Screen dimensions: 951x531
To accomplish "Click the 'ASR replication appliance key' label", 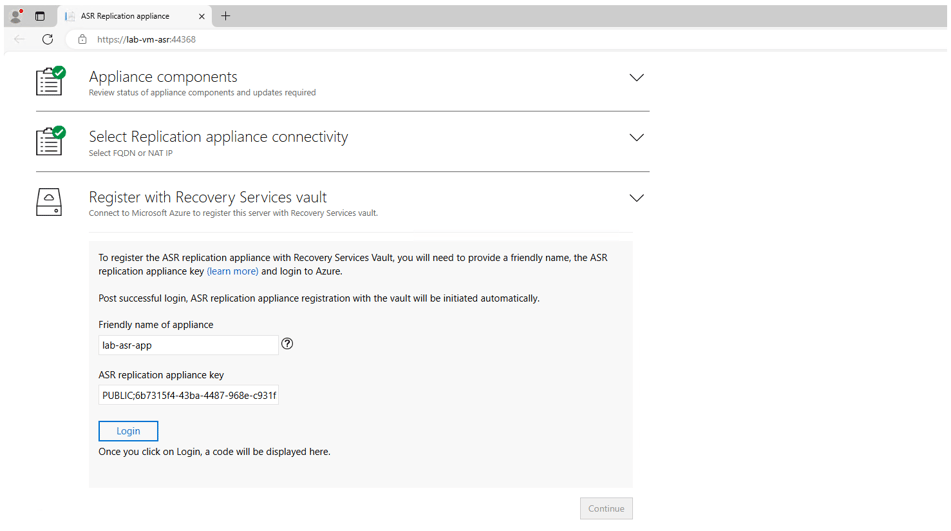I will click(161, 375).
